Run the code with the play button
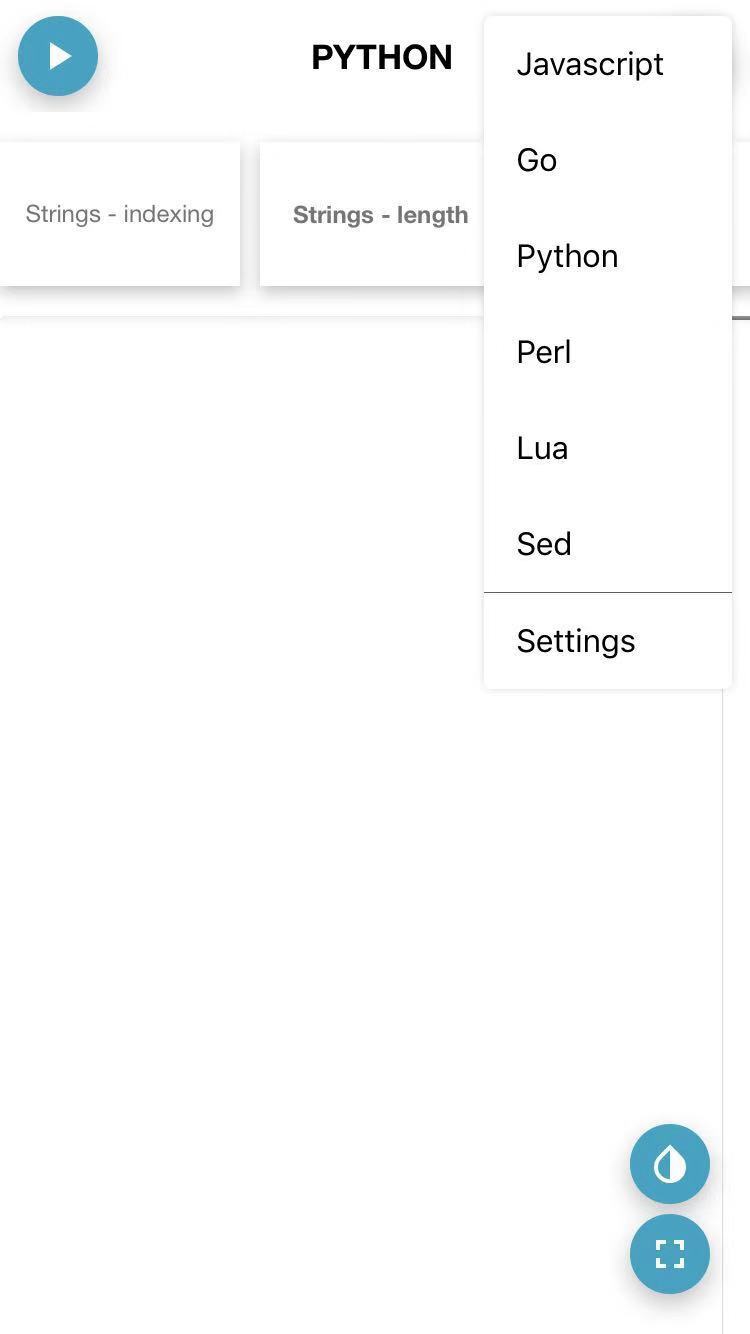Screen dimensions: 750x1334 (x=58, y=56)
